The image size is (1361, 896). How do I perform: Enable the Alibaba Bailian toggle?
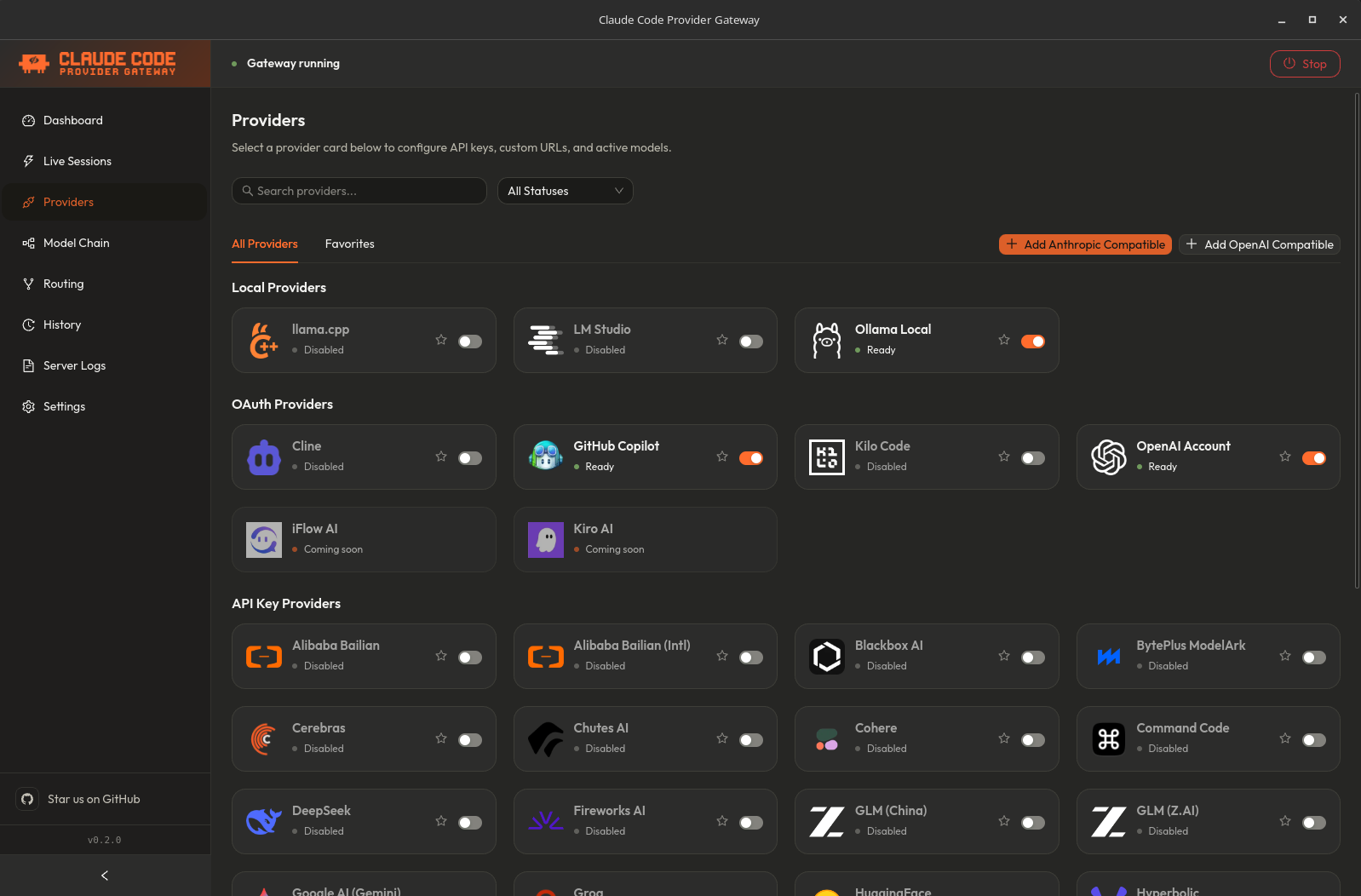[470, 658]
